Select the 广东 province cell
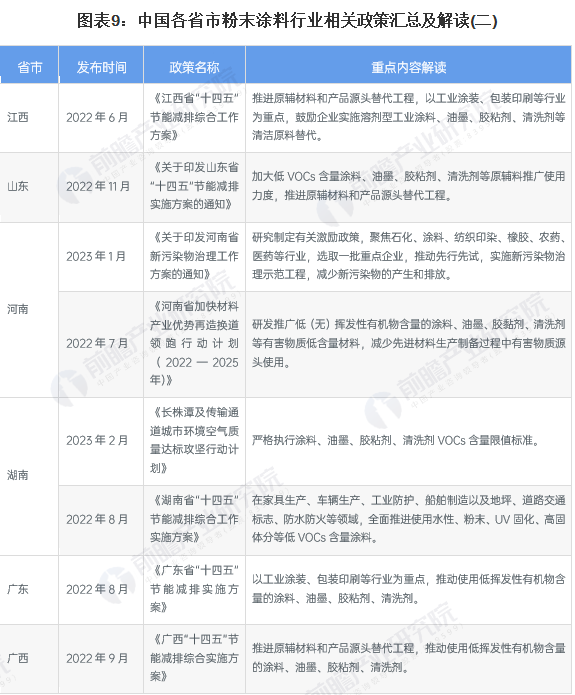The height and width of the screenshot is (695, 575). click(18, 589)
